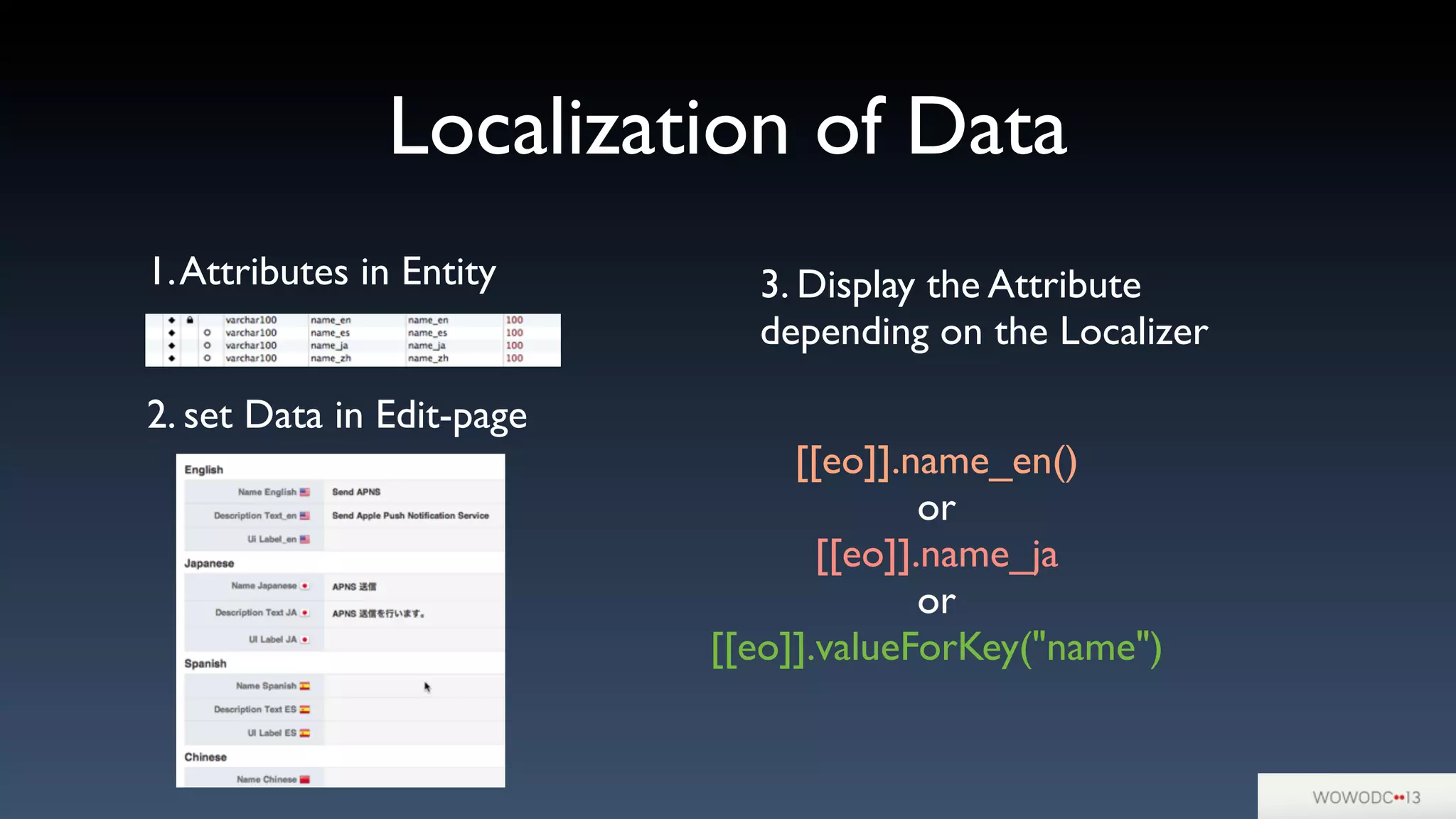This screenshot has height=819, width=1456.
Task: Click the US flag beside Ui Label_en
Action: [304, 539]
